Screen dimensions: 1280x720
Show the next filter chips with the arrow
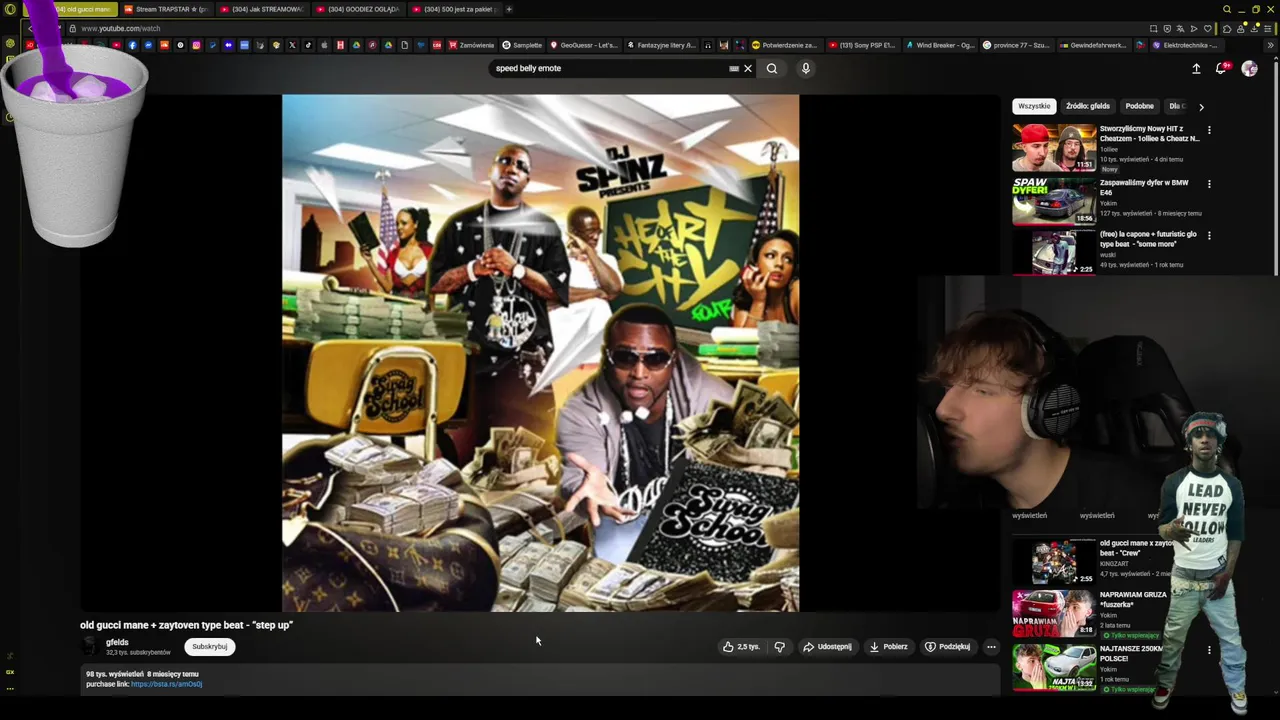coord(1201,106)
